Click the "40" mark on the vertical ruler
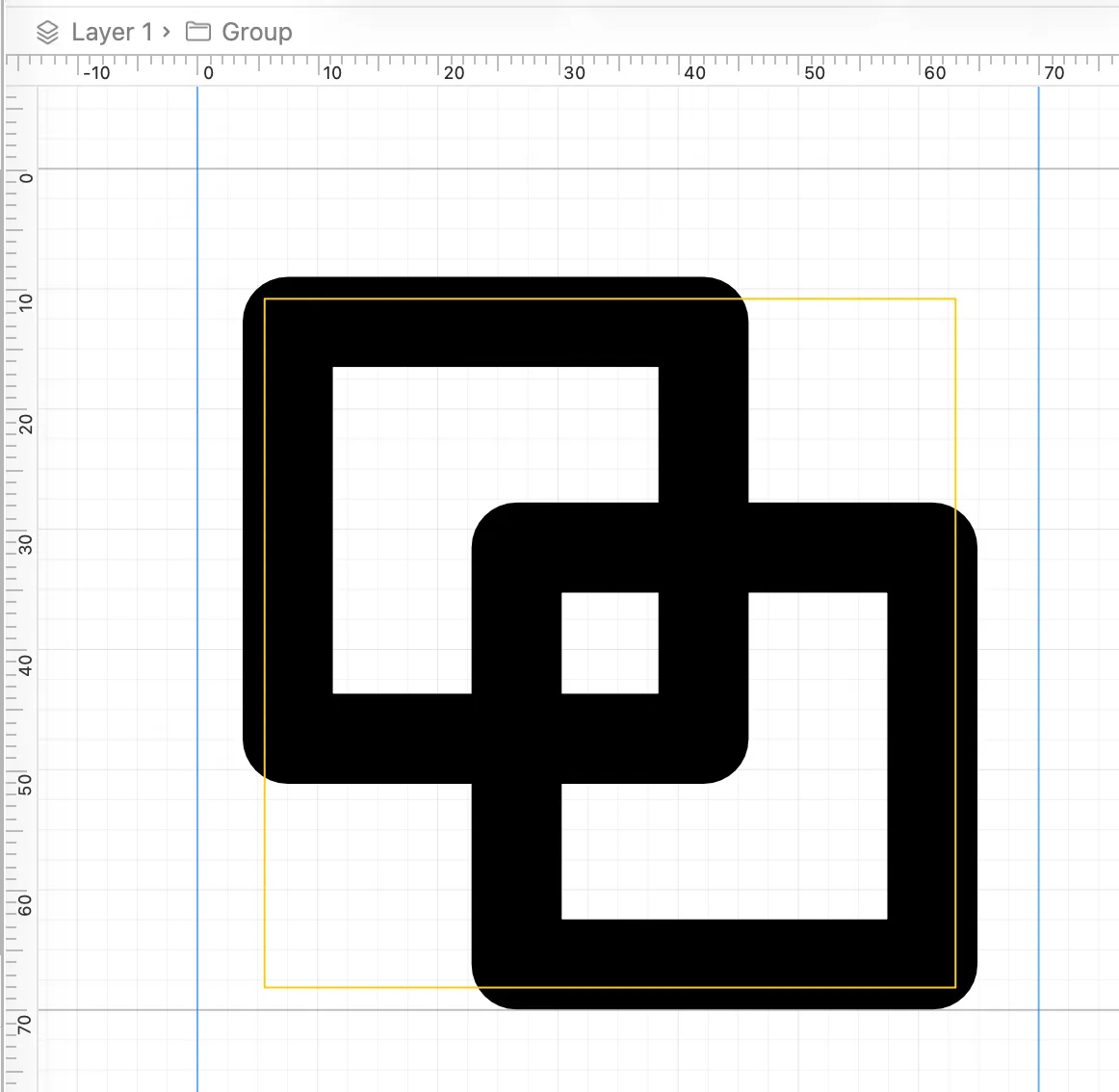 point(26,665)
